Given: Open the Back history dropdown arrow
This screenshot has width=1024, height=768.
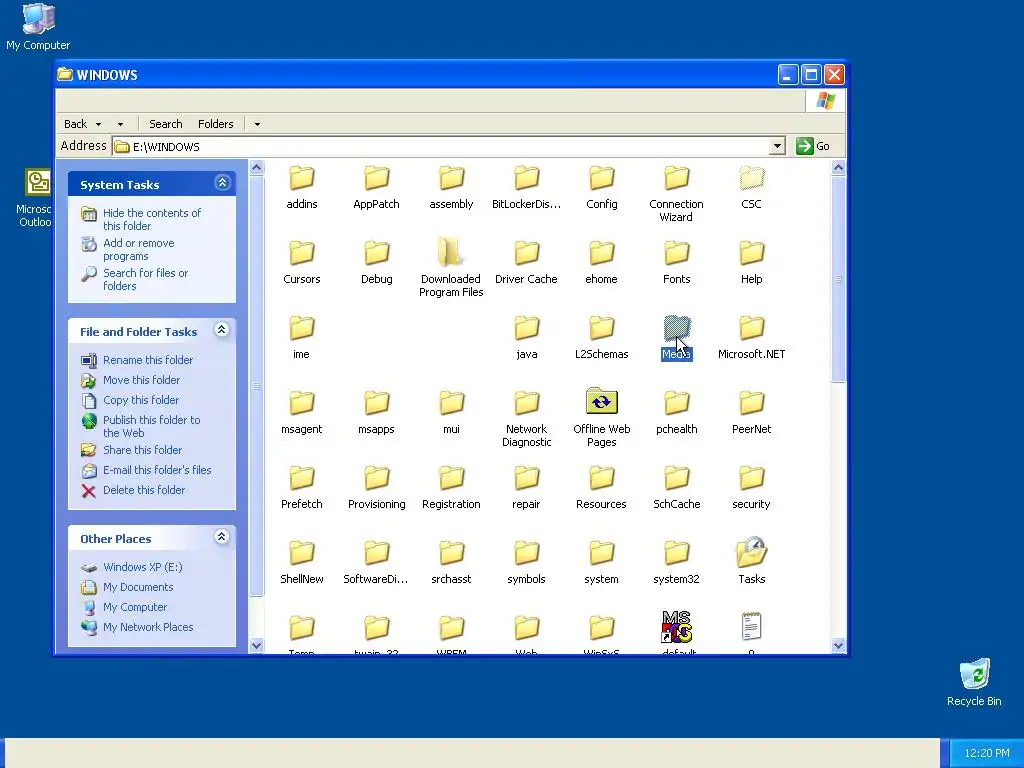Looking at the screenshot, I should 99,124.
